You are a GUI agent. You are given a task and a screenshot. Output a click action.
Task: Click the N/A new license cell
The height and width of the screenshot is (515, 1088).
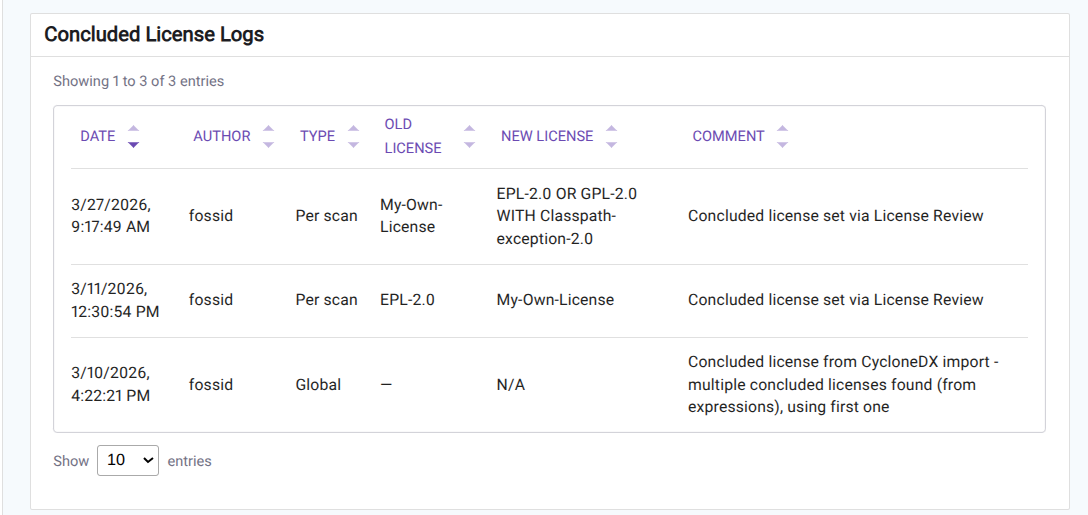(511, 385)
